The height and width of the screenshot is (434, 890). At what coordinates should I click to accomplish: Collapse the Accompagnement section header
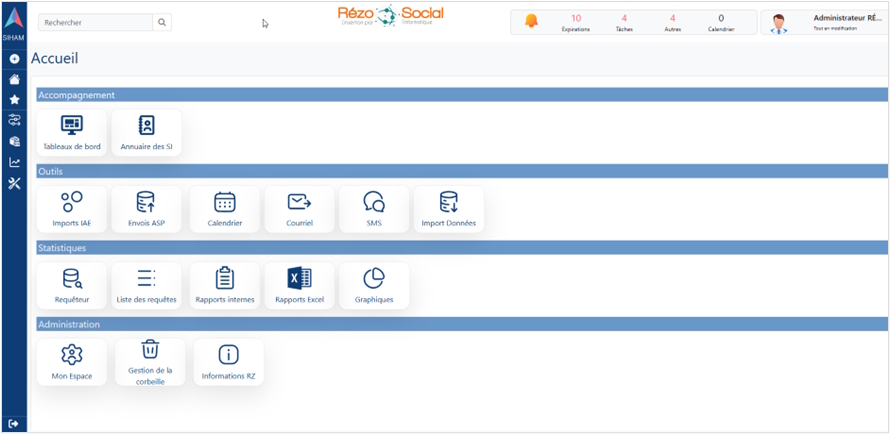(461, 95)
